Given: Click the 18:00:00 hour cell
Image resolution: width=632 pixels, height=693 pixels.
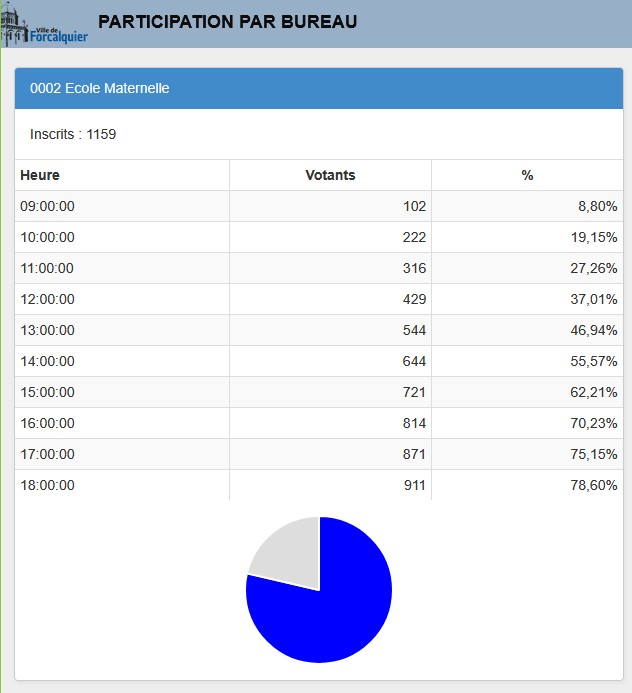Looking at the screenshot, I should pos(48,485).
